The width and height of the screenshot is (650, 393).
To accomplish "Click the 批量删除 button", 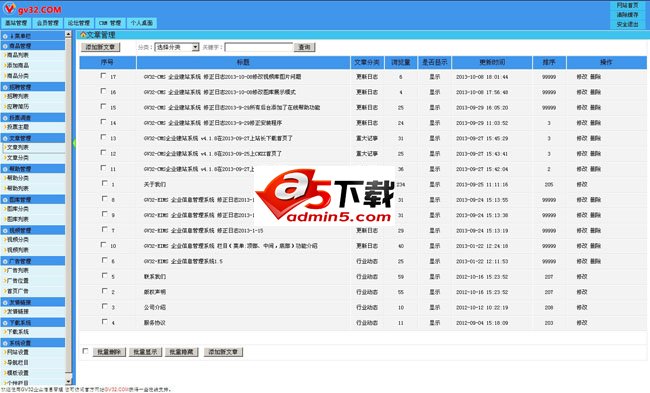I will (109, 352).
